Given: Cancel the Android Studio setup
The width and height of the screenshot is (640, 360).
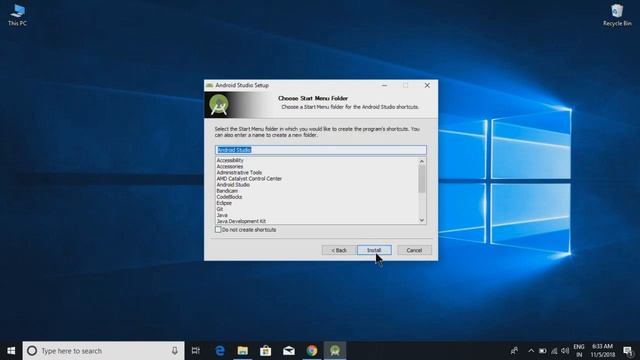Looking at the screenshot, I should pos(414,250).
